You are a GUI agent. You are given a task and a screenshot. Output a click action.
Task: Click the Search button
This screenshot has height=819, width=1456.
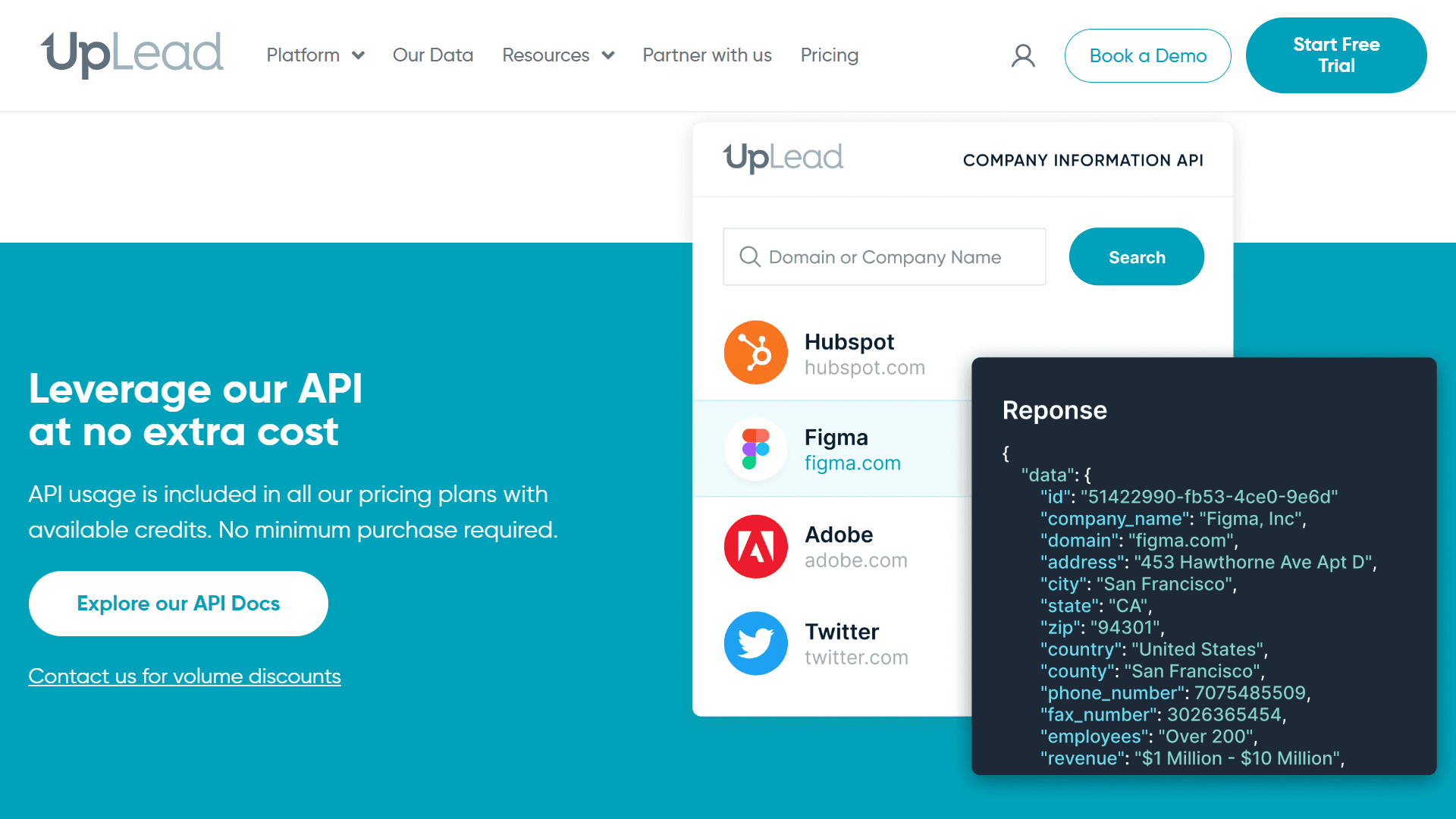(1136, 256)
